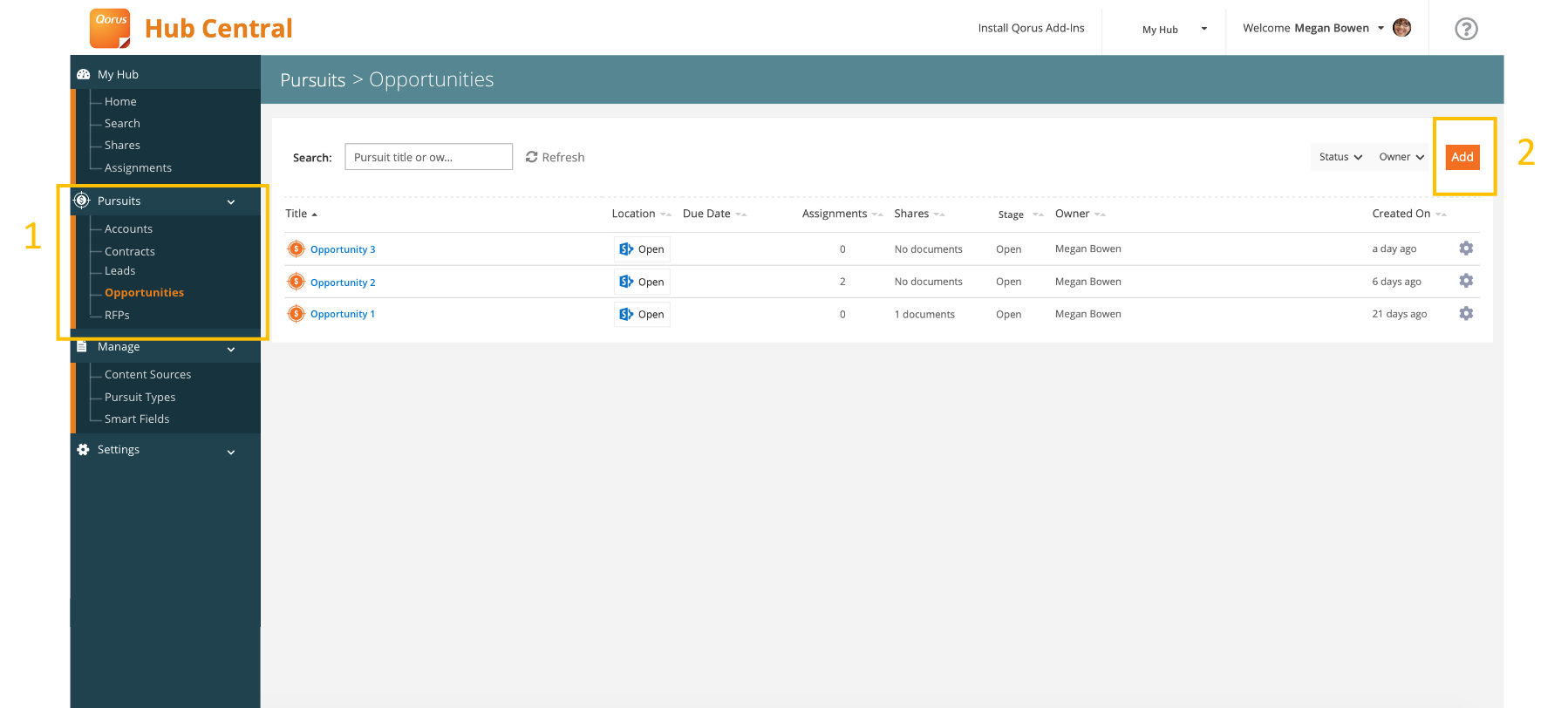Open the gear menu for Opportunity 1
Screen dimensions: 1568x708
1466,313
